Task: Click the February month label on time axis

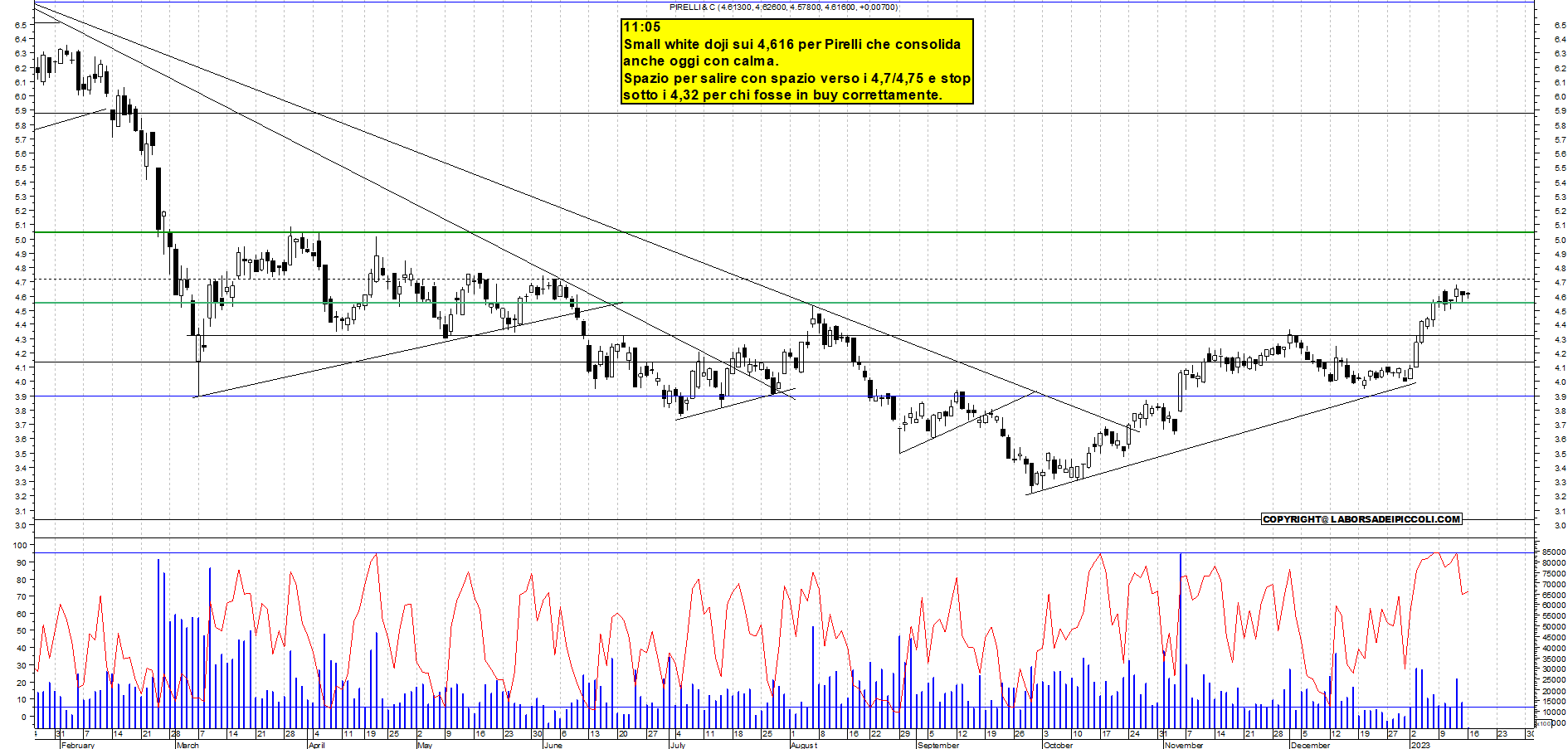Action: coord(78,745)
